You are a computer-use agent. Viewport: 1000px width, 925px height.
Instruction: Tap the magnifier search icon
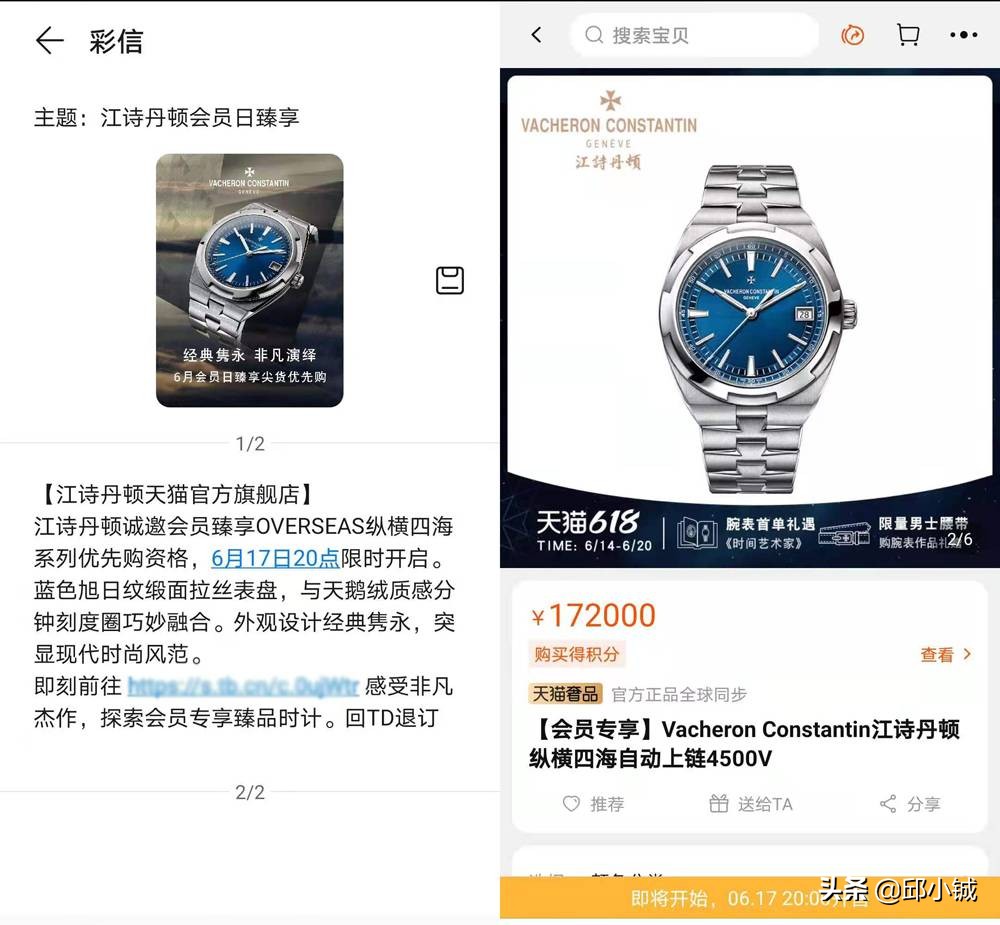(x=594, y=35)
